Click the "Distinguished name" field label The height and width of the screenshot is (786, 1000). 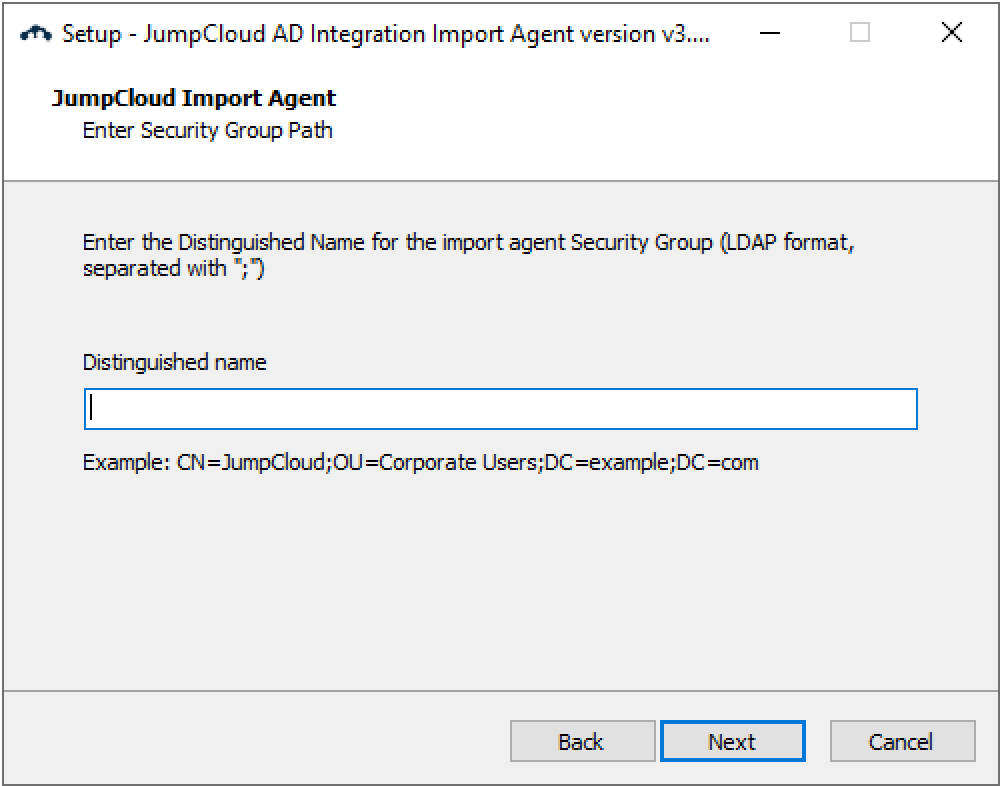[x=174, y=362]
